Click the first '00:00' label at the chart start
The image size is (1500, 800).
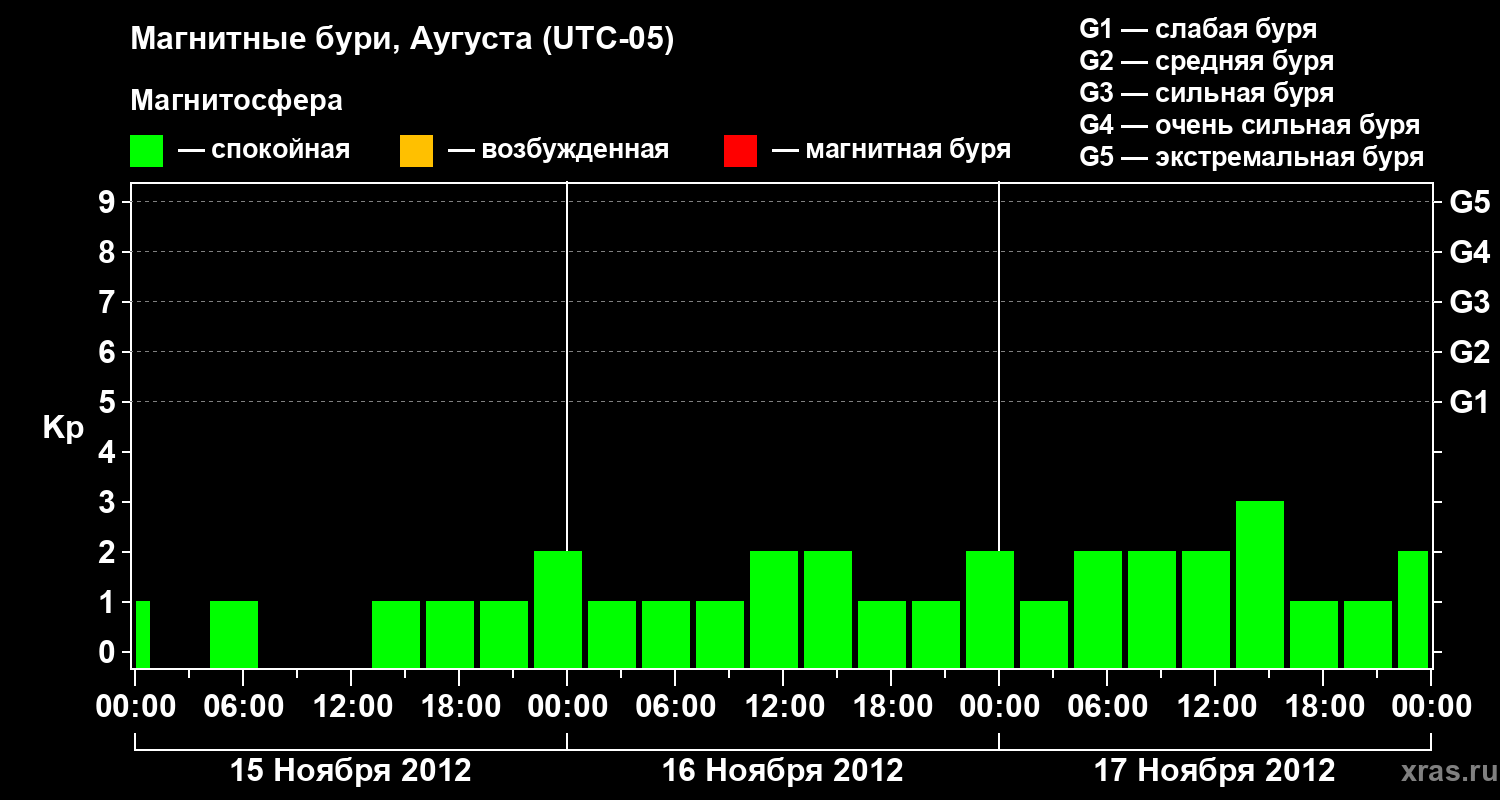coord(135,707)
